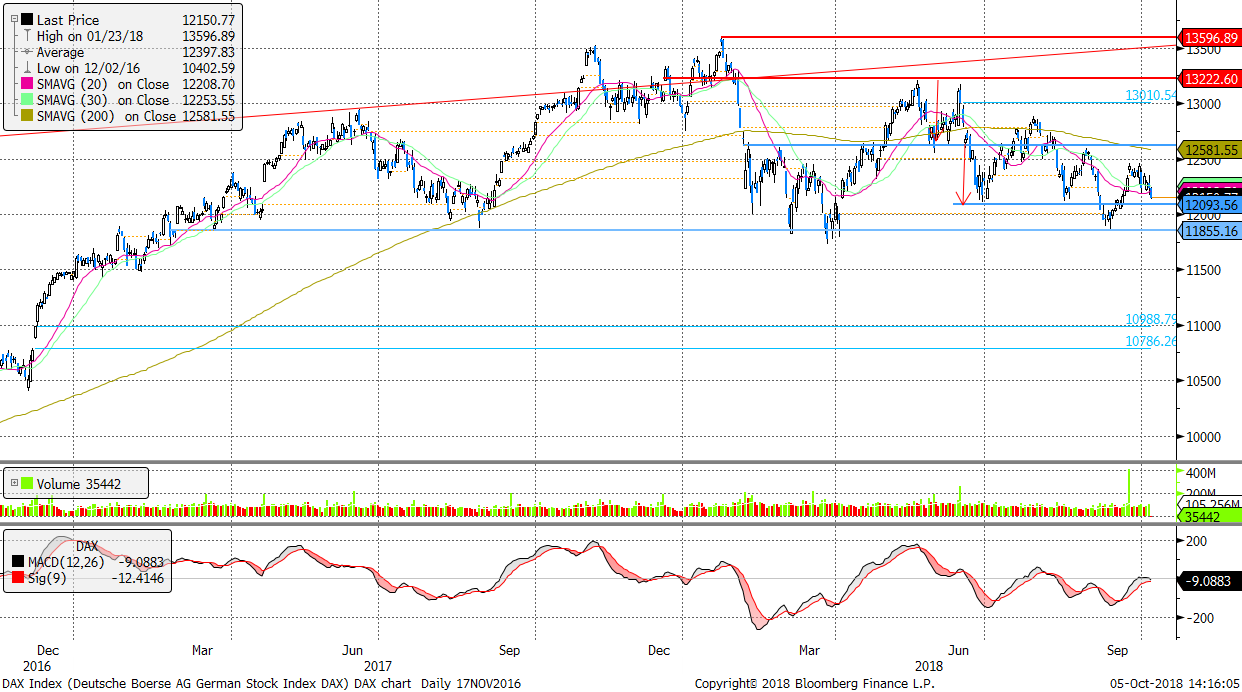
Task: Select the light green SMAVG (30) swatch
Action: tap(27, 100)
